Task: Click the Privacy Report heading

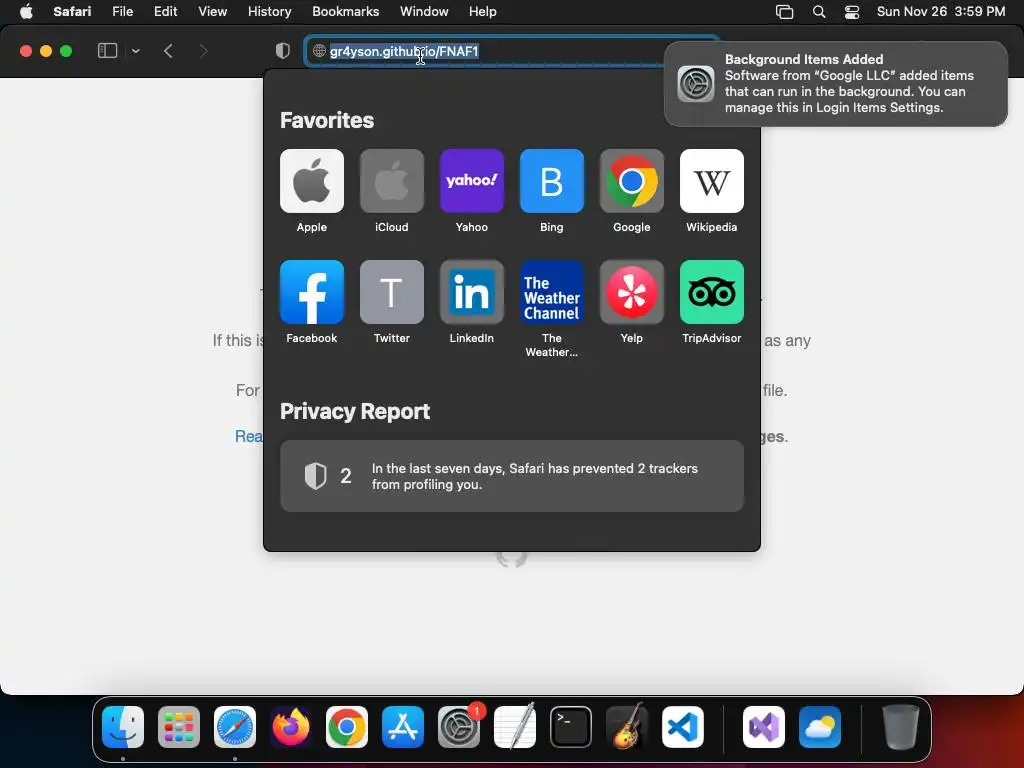Action: tap(355, 411)
